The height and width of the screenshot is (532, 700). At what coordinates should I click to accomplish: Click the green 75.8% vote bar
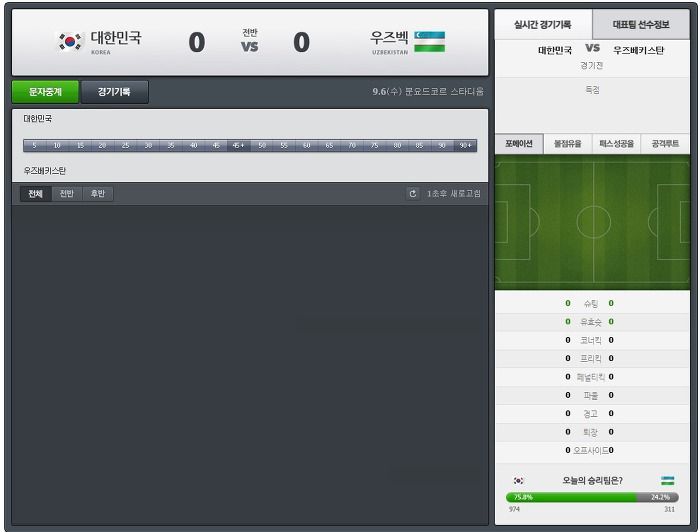(x=571, y=497)
